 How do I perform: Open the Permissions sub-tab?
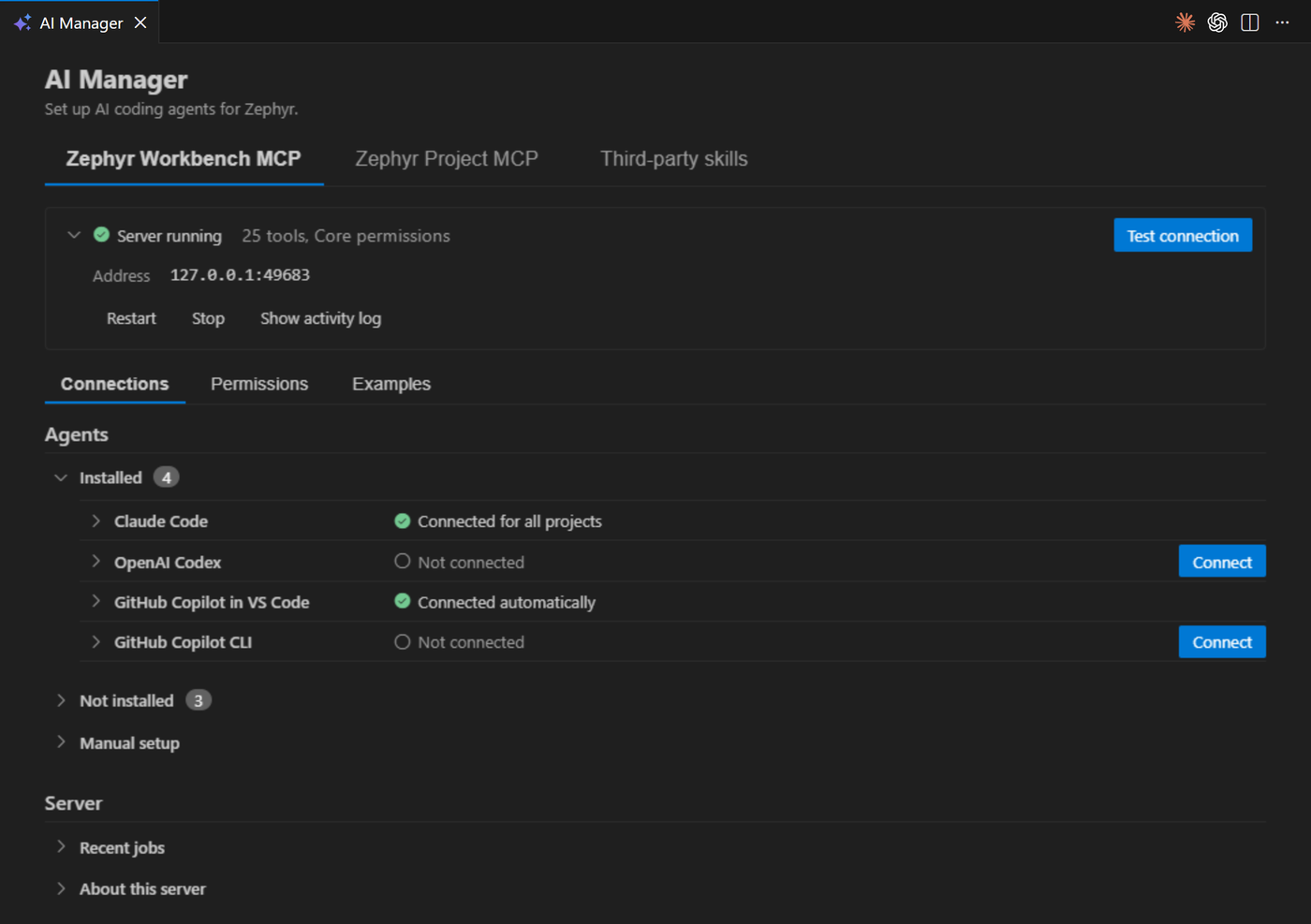pos(259,384)
